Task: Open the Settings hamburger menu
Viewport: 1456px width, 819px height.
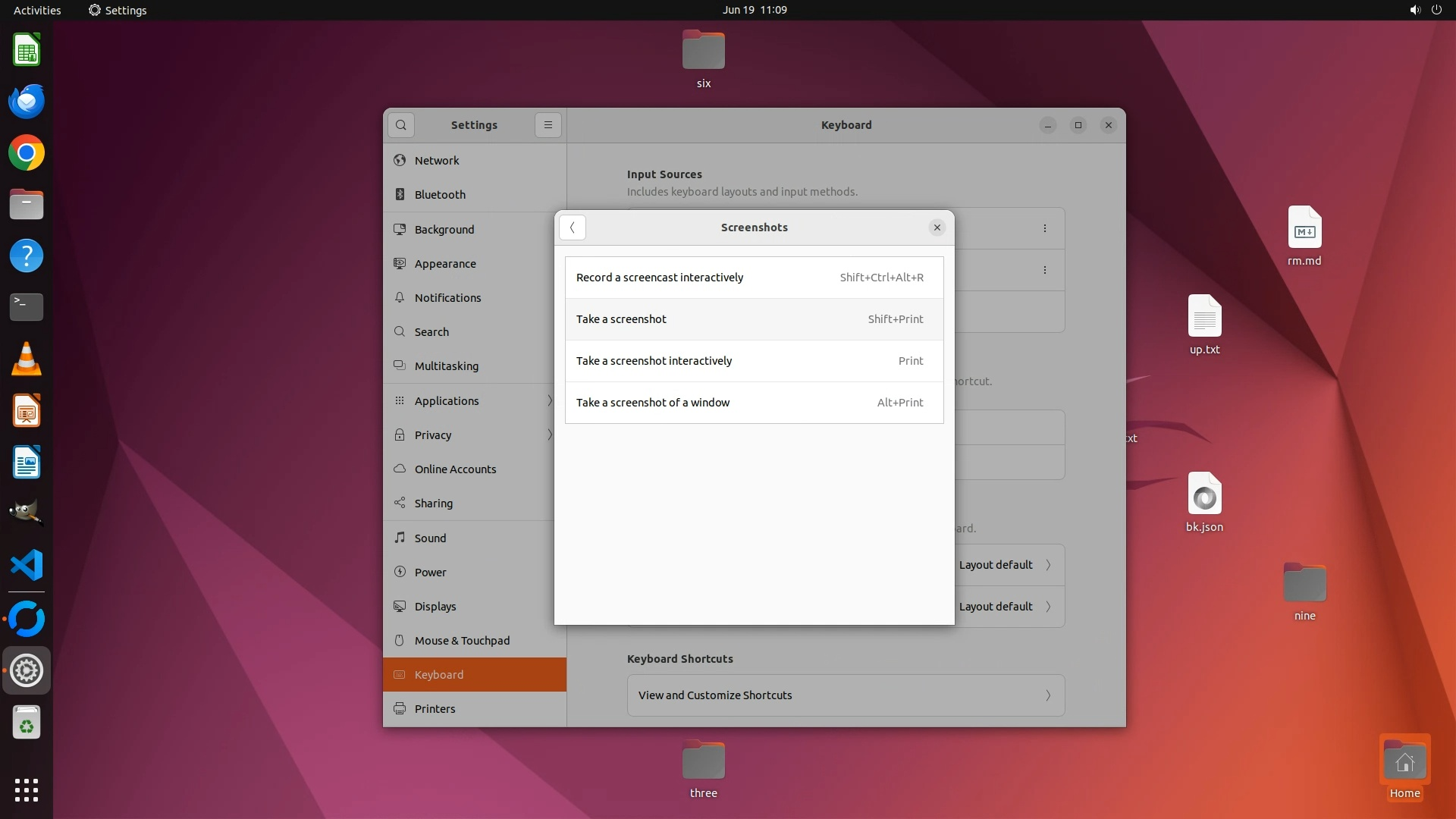Action: (x=548, y=125)
